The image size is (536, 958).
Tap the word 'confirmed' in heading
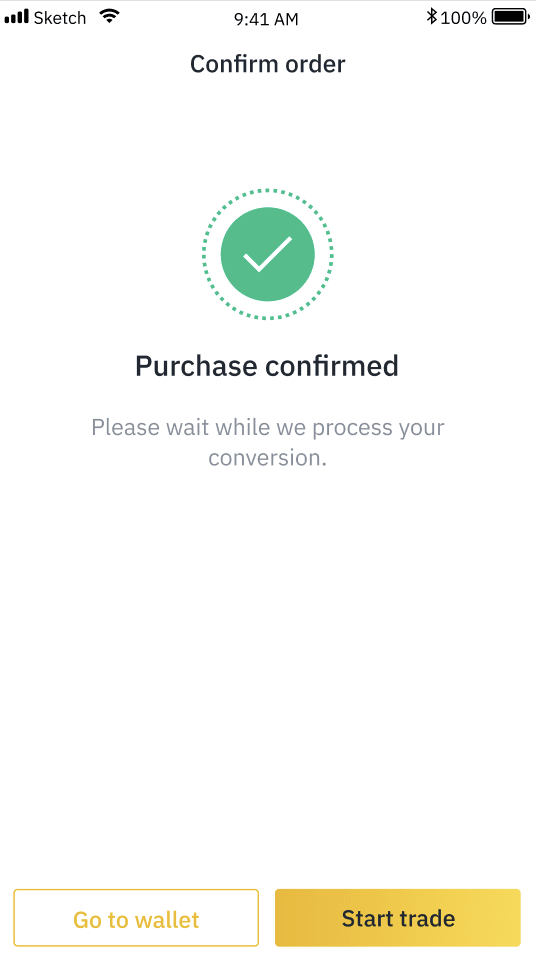tap(332, 365)
